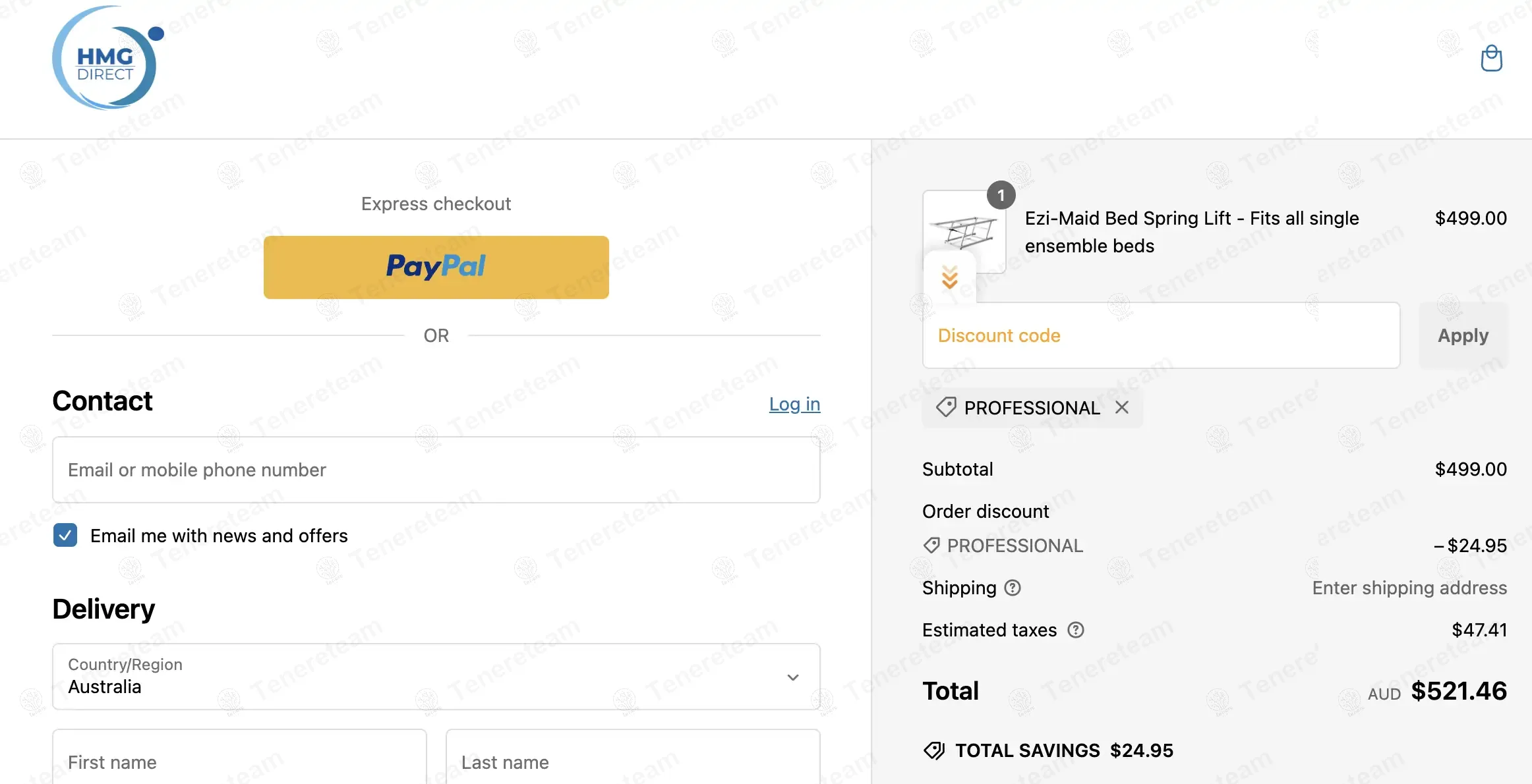
Task: Follow the Log in link
Action: [794, 404]
